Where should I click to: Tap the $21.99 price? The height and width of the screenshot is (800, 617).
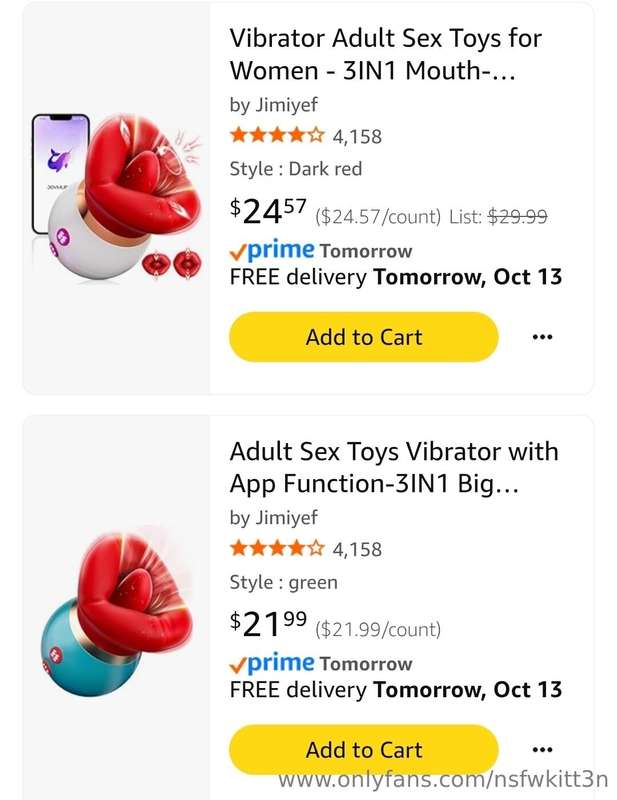268,623
